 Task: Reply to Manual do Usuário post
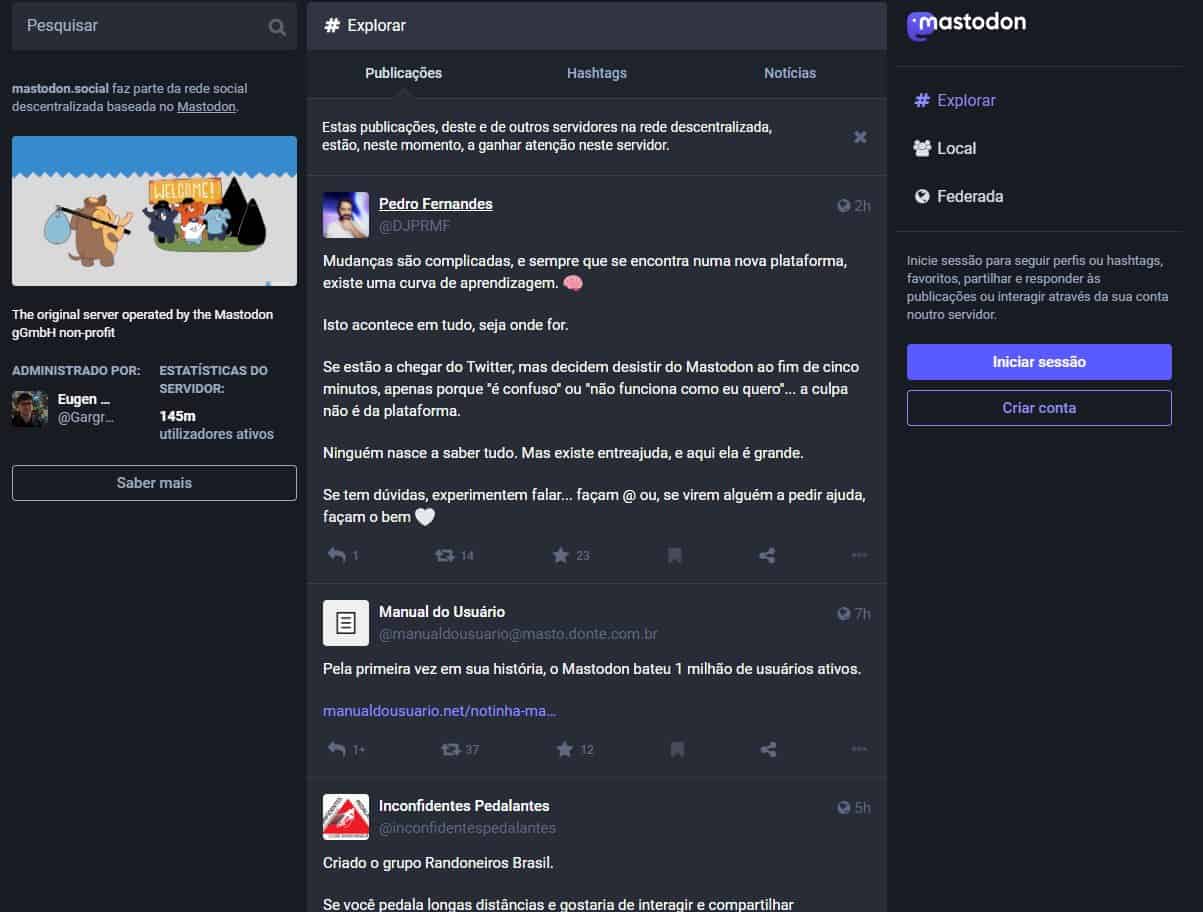[x=337, y=749]
